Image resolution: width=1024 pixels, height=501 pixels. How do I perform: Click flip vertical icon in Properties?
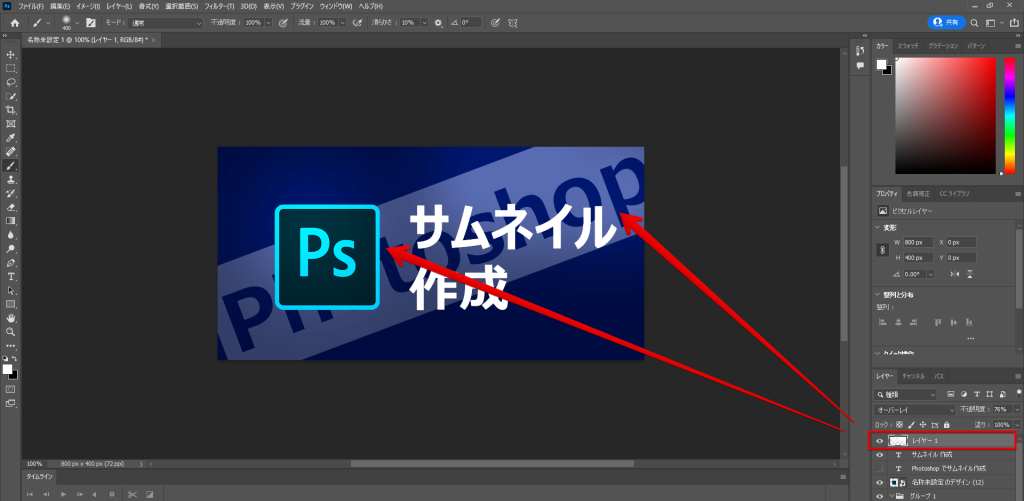click(x=971, y=274)
